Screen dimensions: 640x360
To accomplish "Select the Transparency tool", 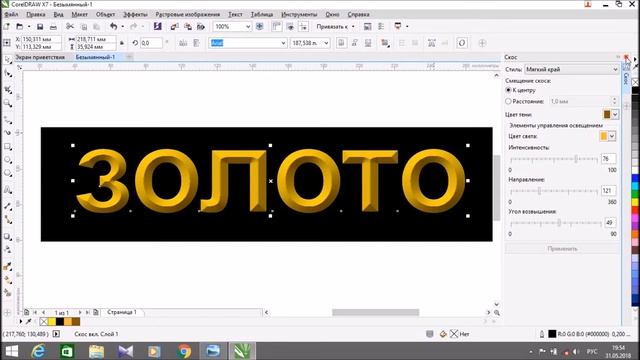I will coord(8,250).
